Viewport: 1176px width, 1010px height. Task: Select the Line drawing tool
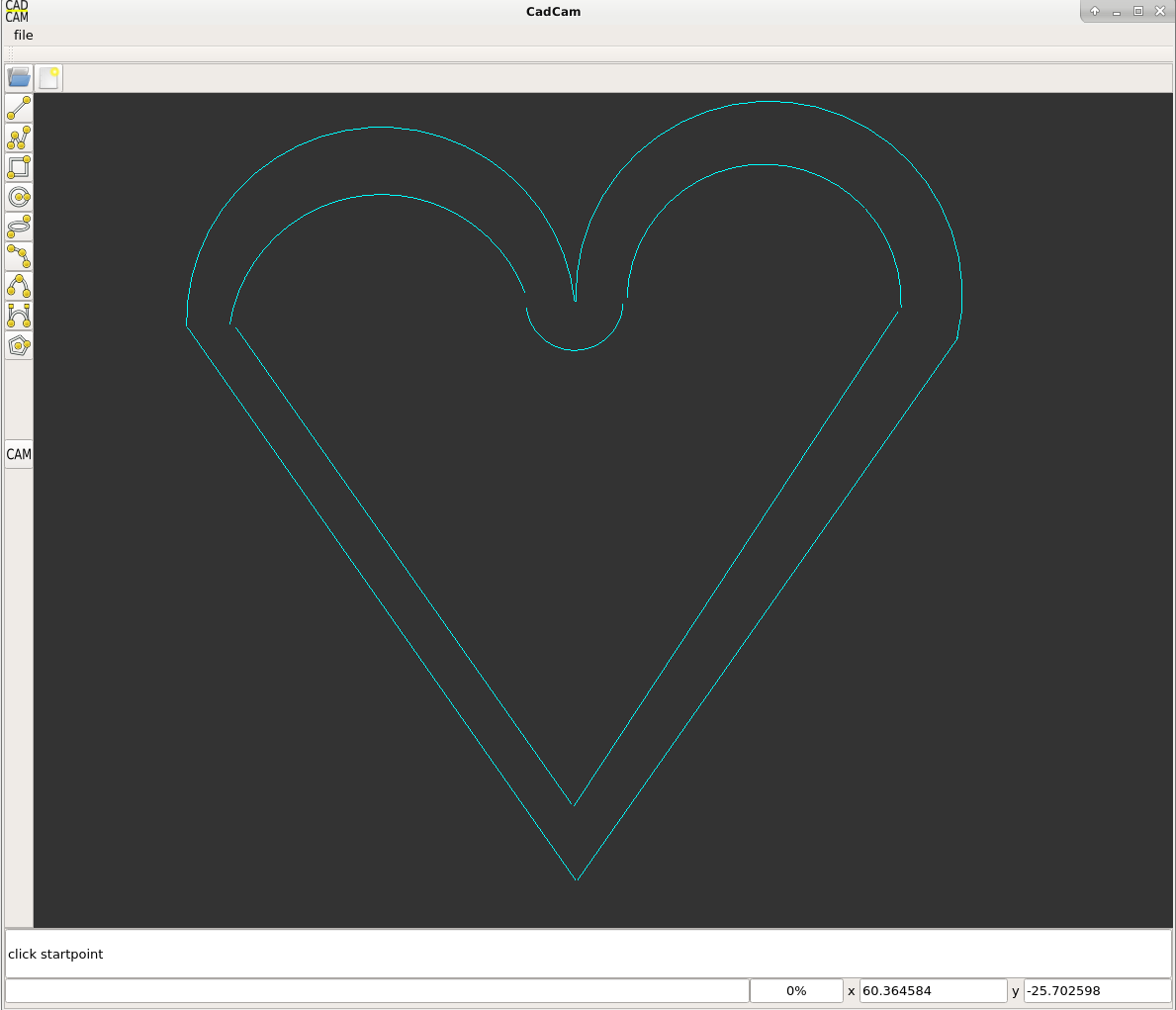pos(19,108)
